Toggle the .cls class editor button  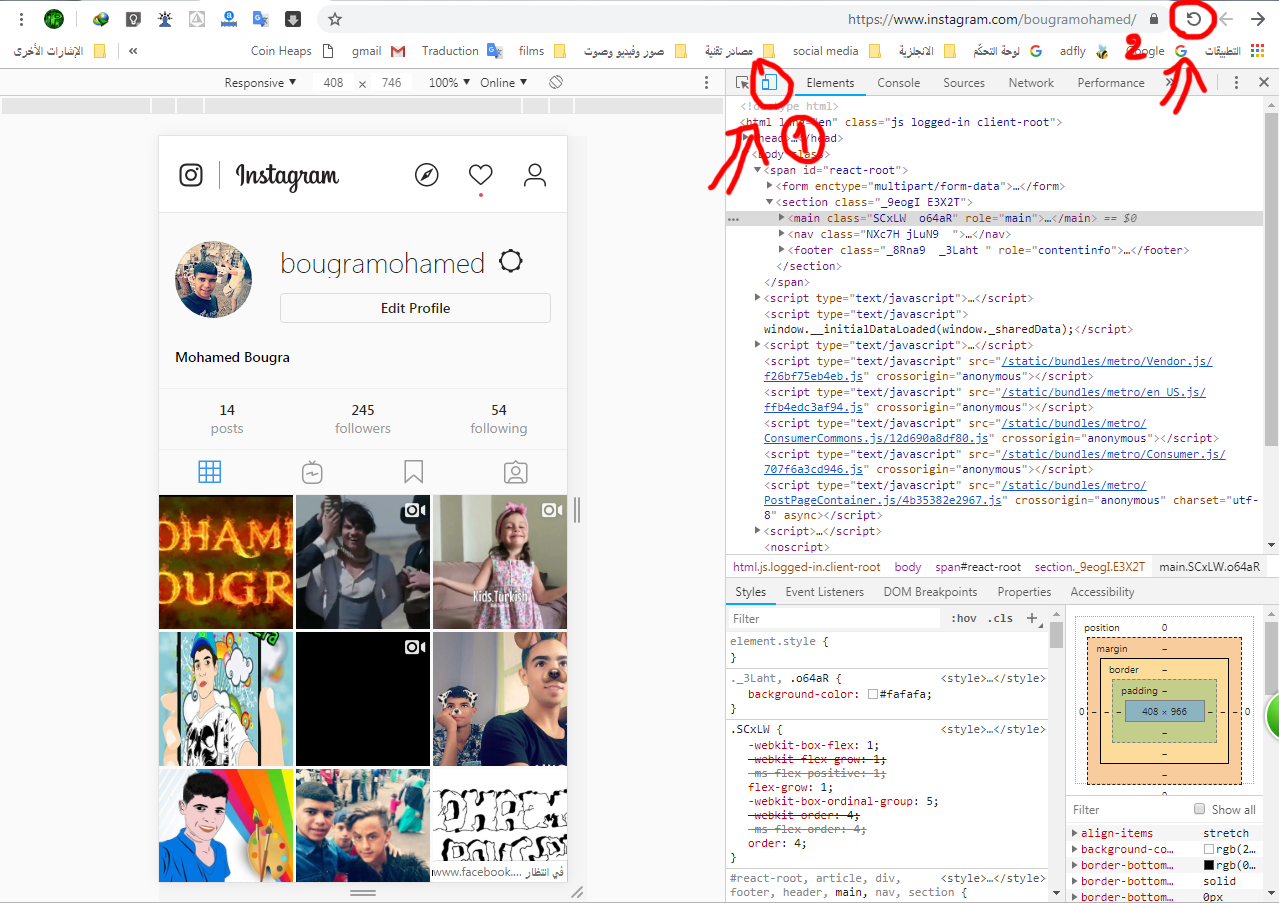click(x=1001, y=618)
